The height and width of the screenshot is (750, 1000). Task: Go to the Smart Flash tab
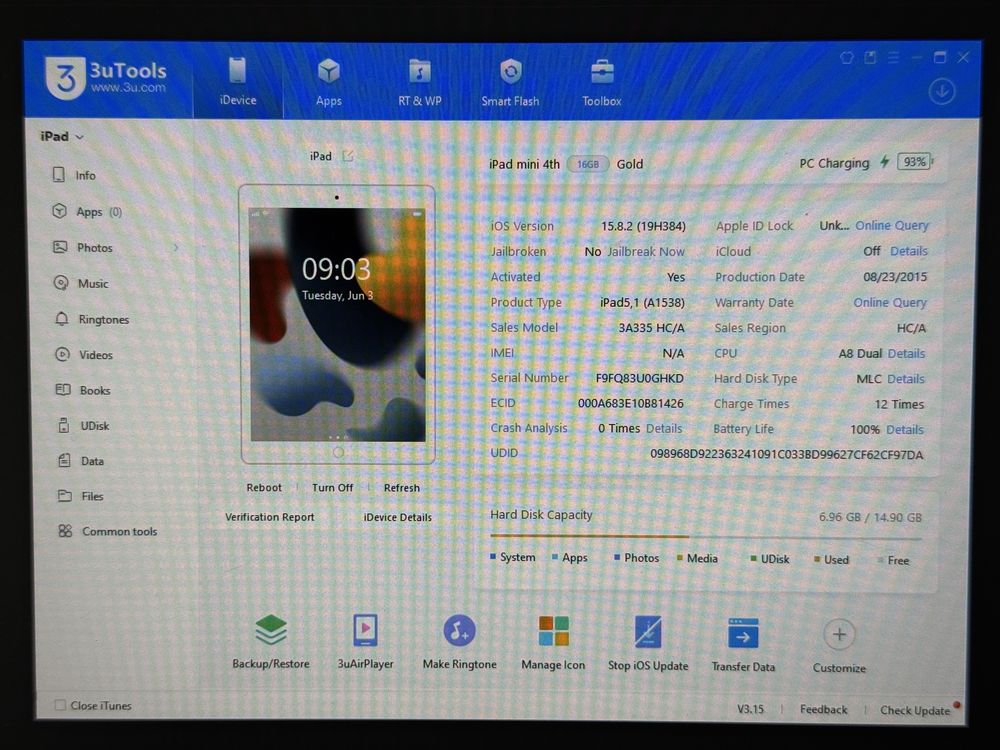(x=510, y=82)
